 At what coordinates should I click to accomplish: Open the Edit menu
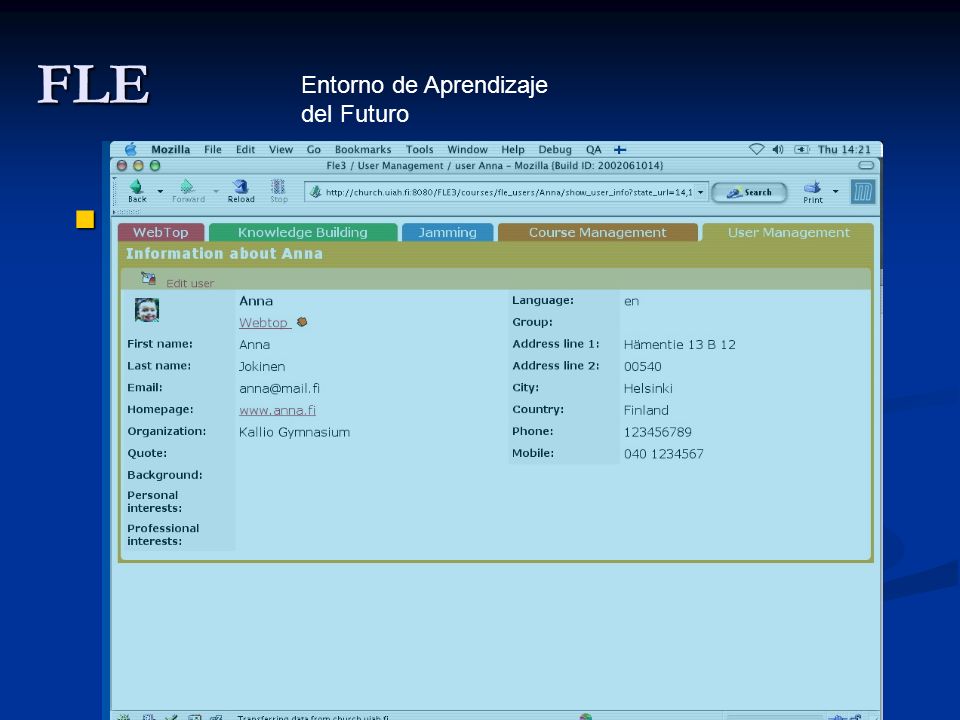[246, 149]
